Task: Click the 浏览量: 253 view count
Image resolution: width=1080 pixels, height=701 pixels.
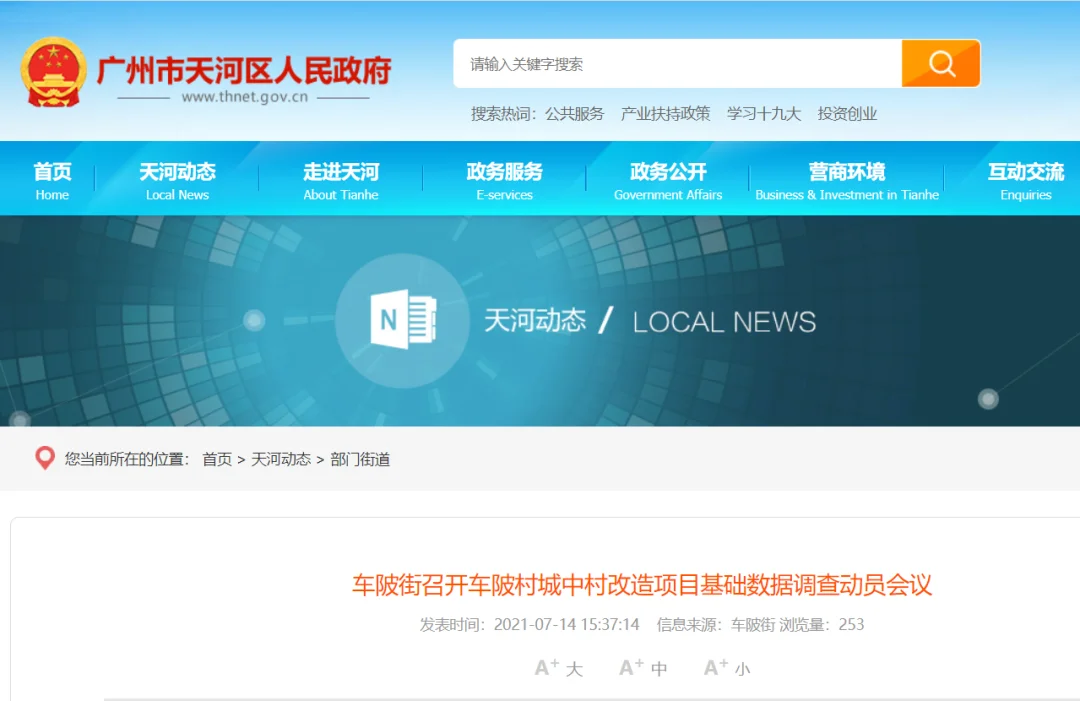Action: click(822, 625)
